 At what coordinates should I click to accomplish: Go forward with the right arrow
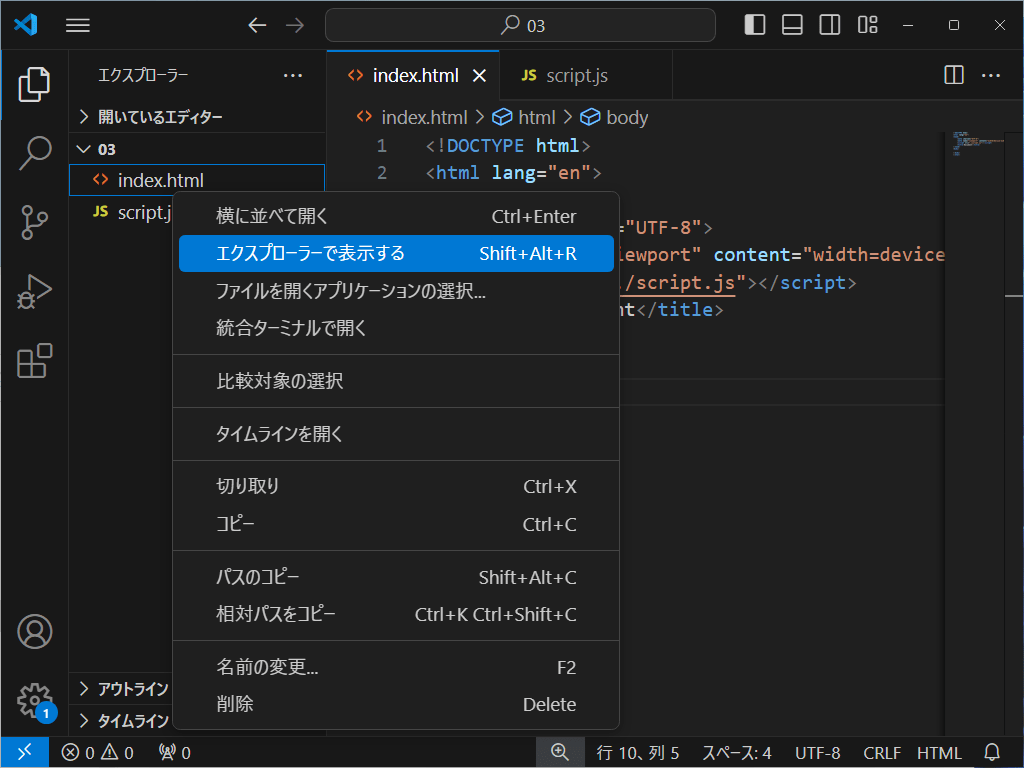(295, 25)
